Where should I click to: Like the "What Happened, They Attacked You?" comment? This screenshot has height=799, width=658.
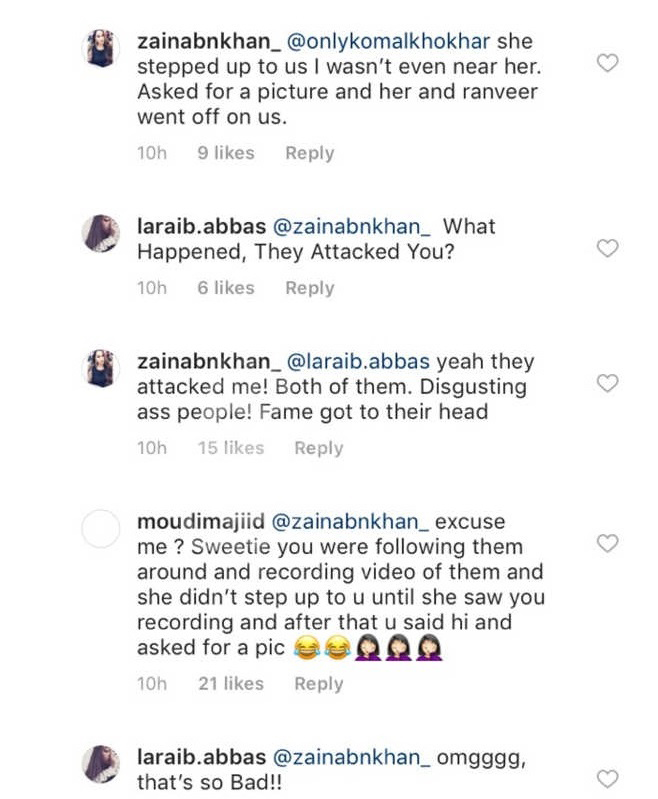(607, 248)
